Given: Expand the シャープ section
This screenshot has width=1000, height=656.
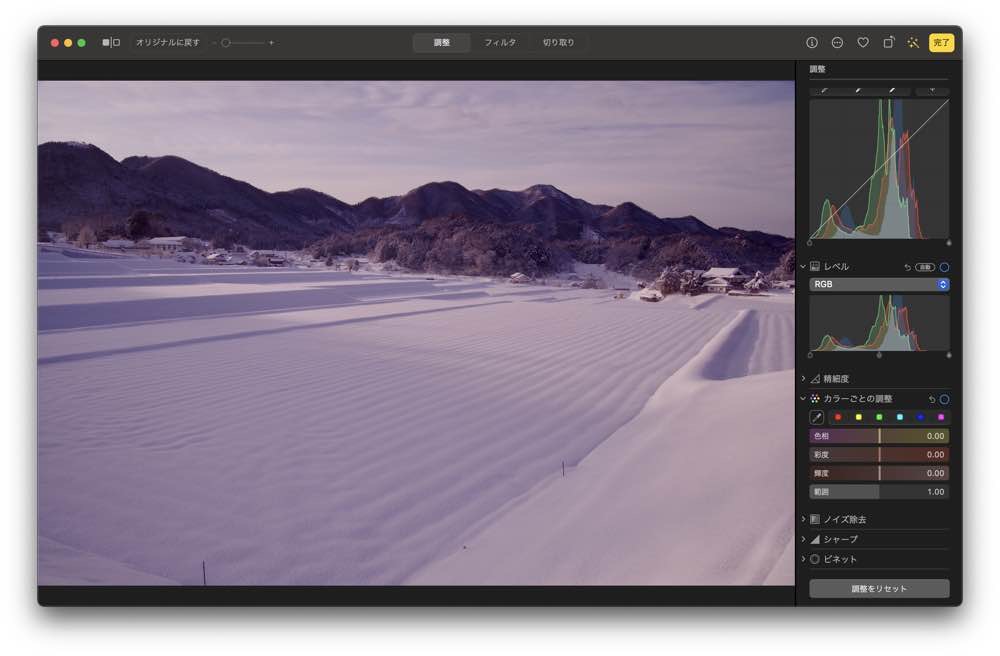Looking at the screenshot, I should pos(803,539).
